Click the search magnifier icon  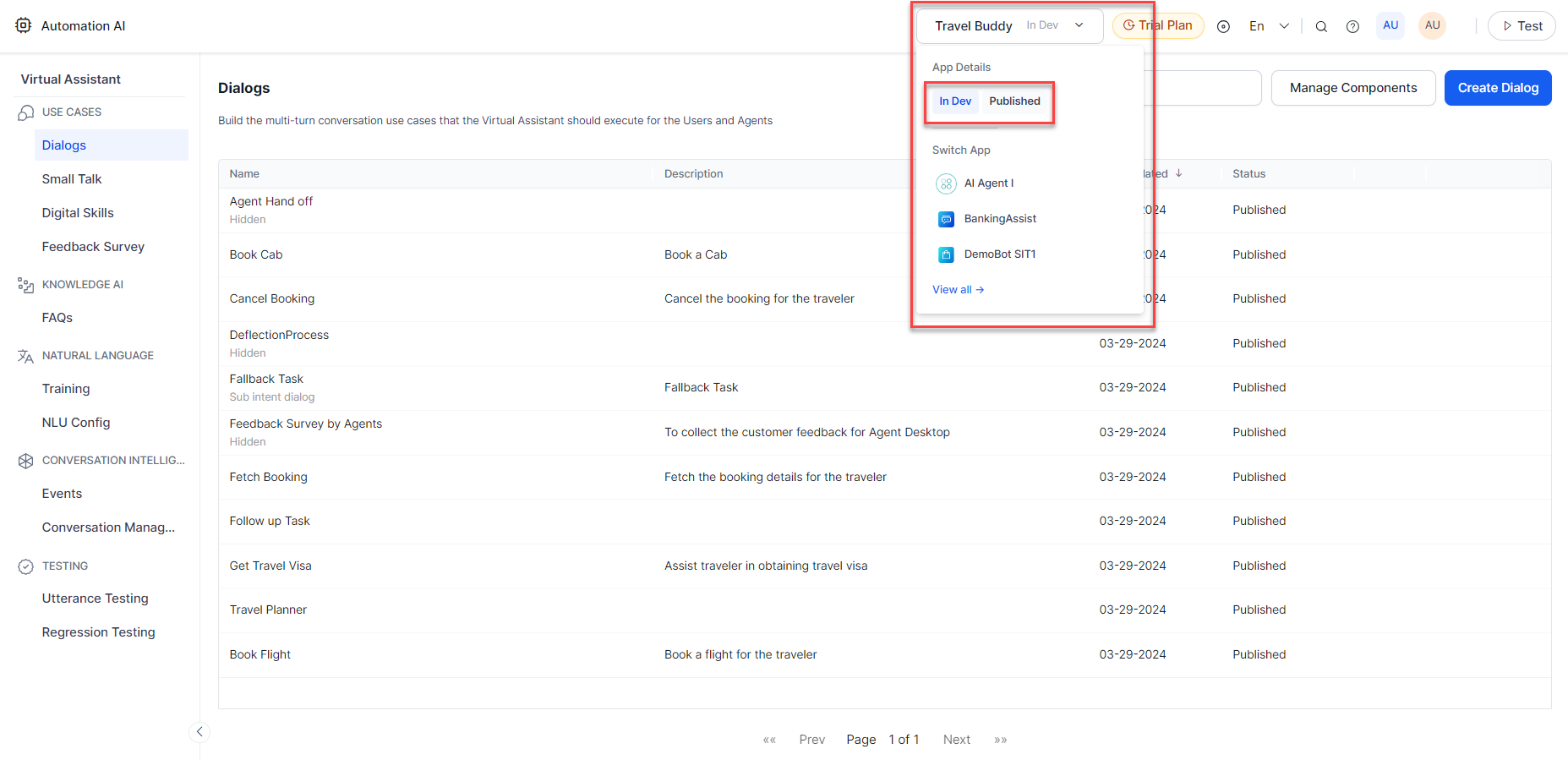1321,26
